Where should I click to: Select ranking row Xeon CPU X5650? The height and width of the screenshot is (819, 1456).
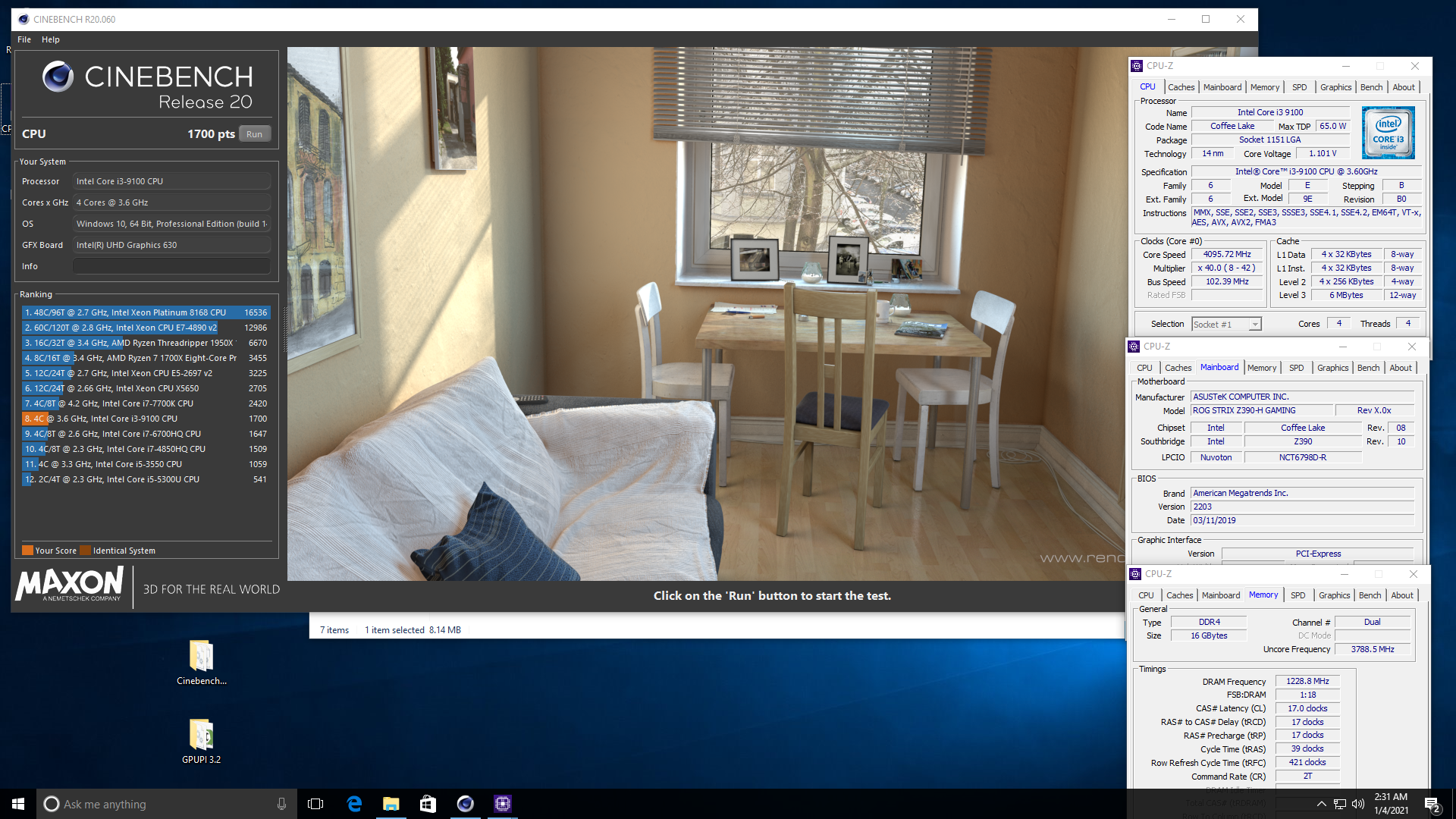[x=146, y=388]
